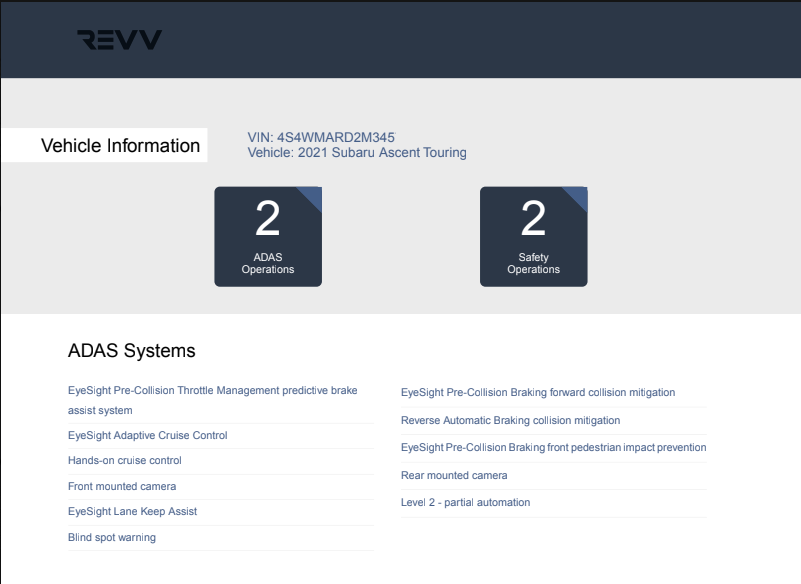801x584 pixels.
Task: Click the VIN: 4S4WMARD2M345 text
Action: click(x=321, y=137)
